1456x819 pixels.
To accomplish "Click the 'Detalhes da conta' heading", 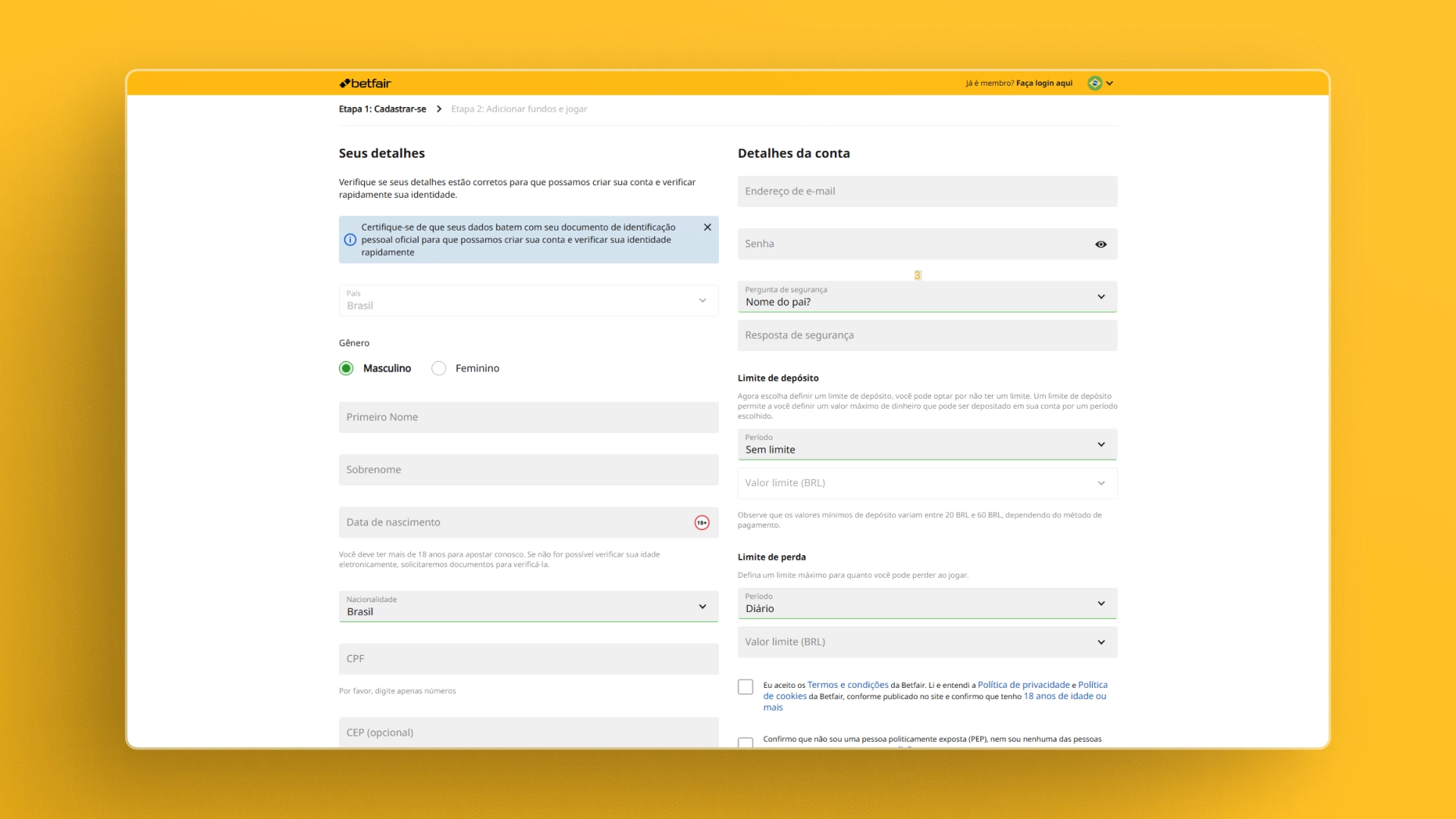I will tap(794, 153).
